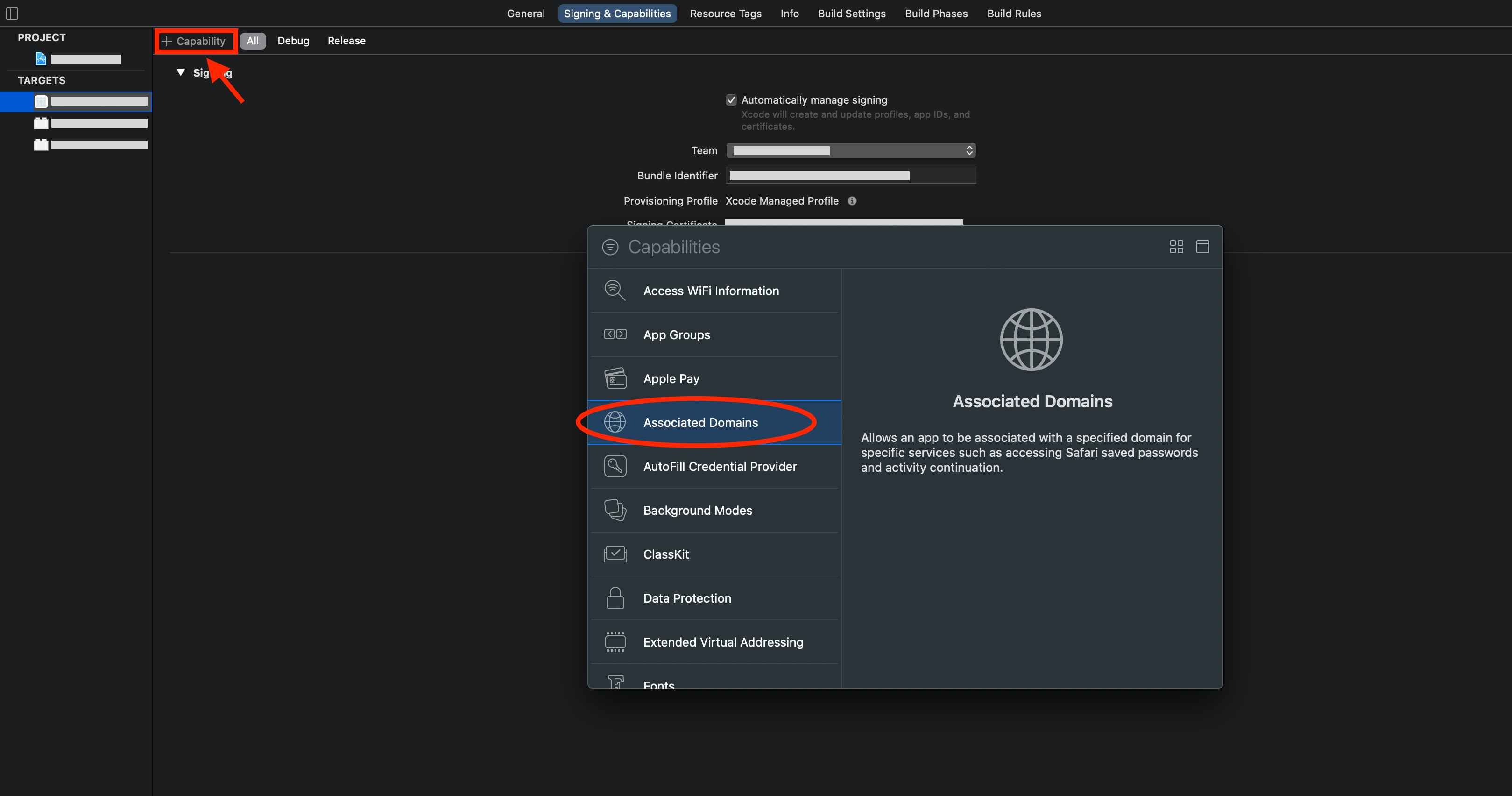
Task: Open the Team dropdown
Action: (850, 150)
